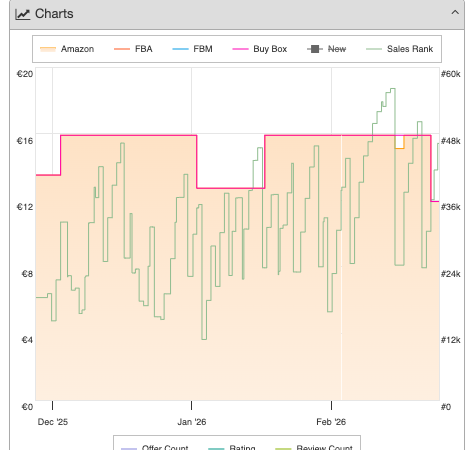
Task: Toggle the FBM legend series
Action: (x=192, y=49)
